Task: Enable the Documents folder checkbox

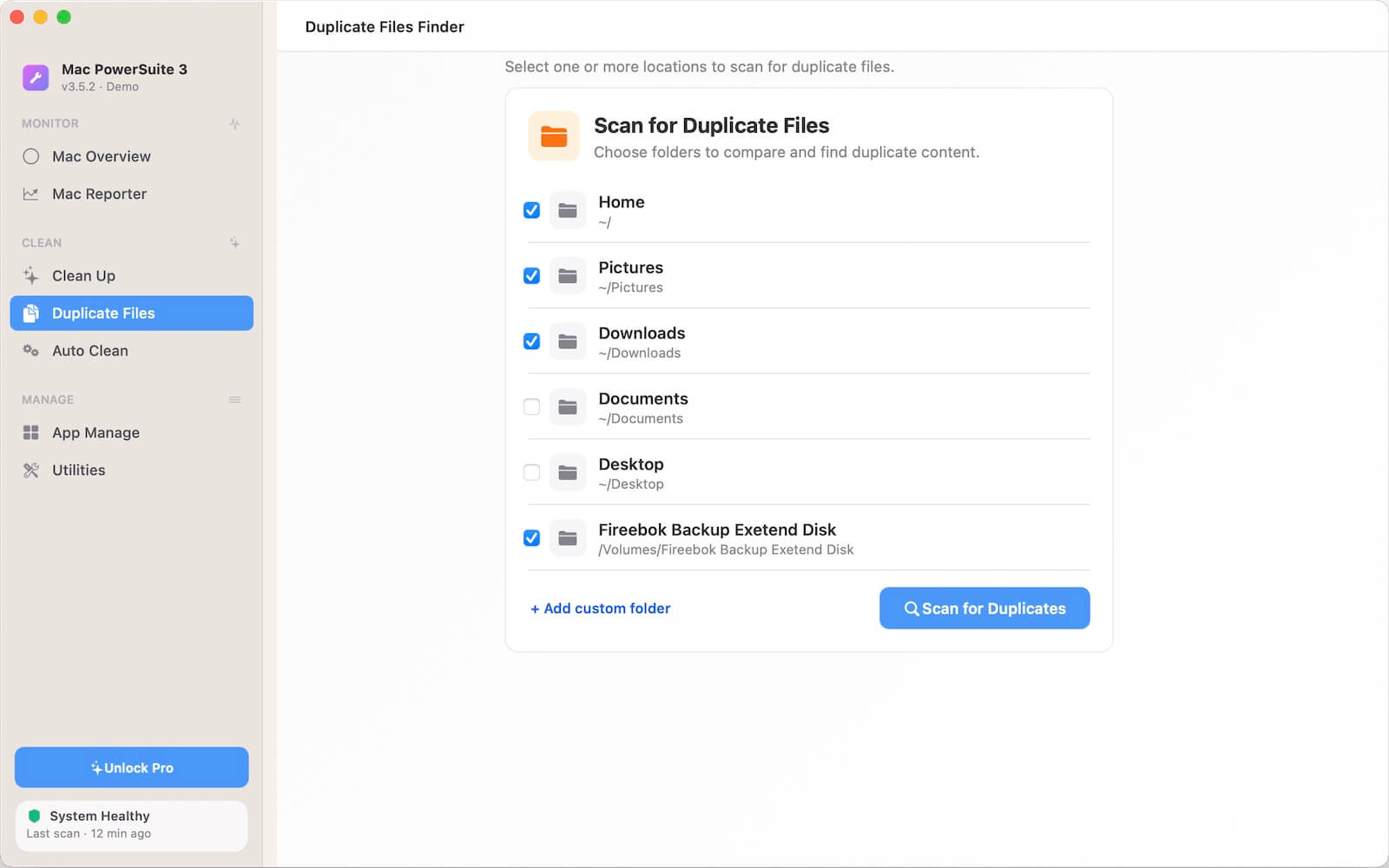Action: (532, 407)
